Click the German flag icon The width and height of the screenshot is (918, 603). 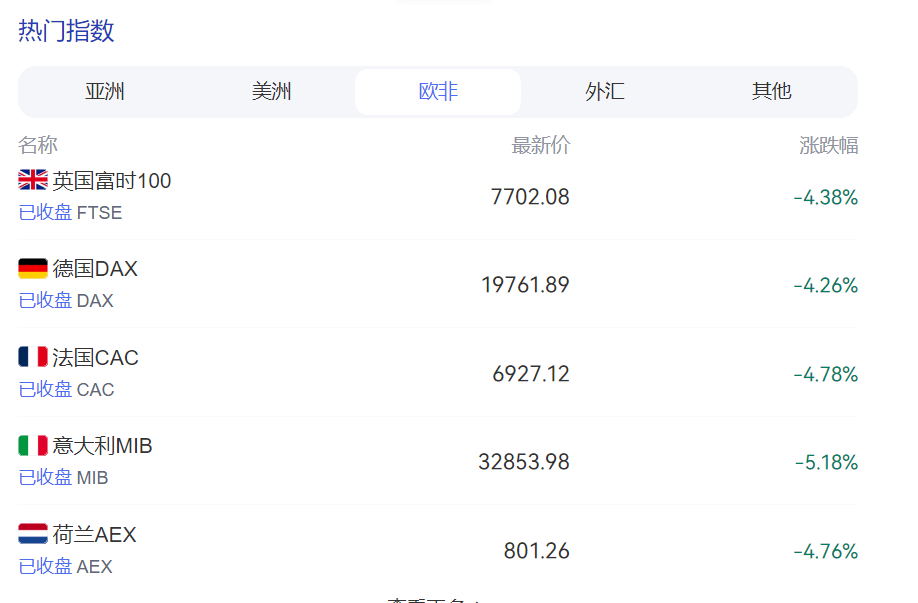(x=33, y=268)
